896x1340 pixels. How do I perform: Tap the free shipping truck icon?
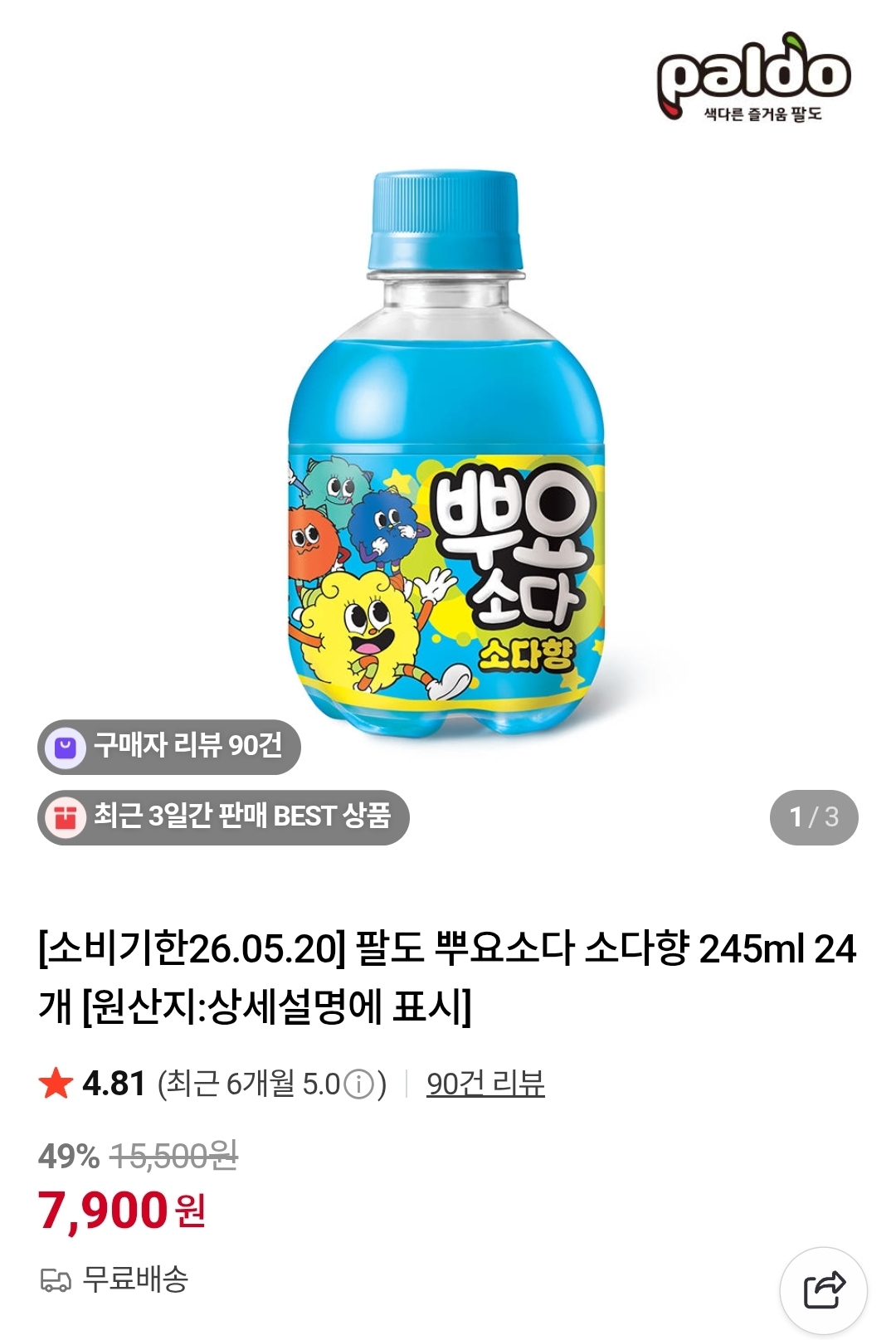pyautogui.click(x=56, y=1280)
